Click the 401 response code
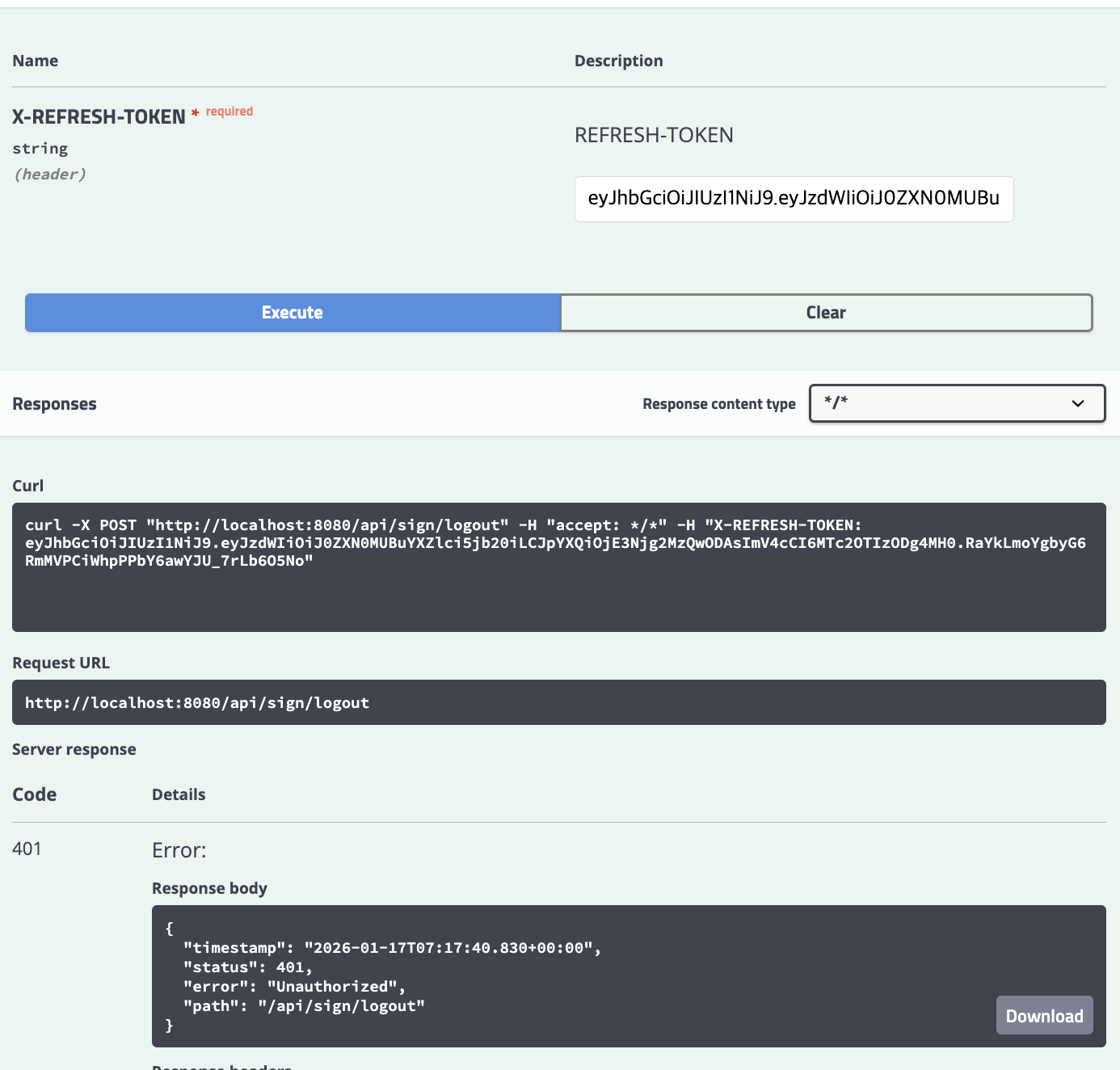This screenshot has width=1120, height=1070. 27,849
